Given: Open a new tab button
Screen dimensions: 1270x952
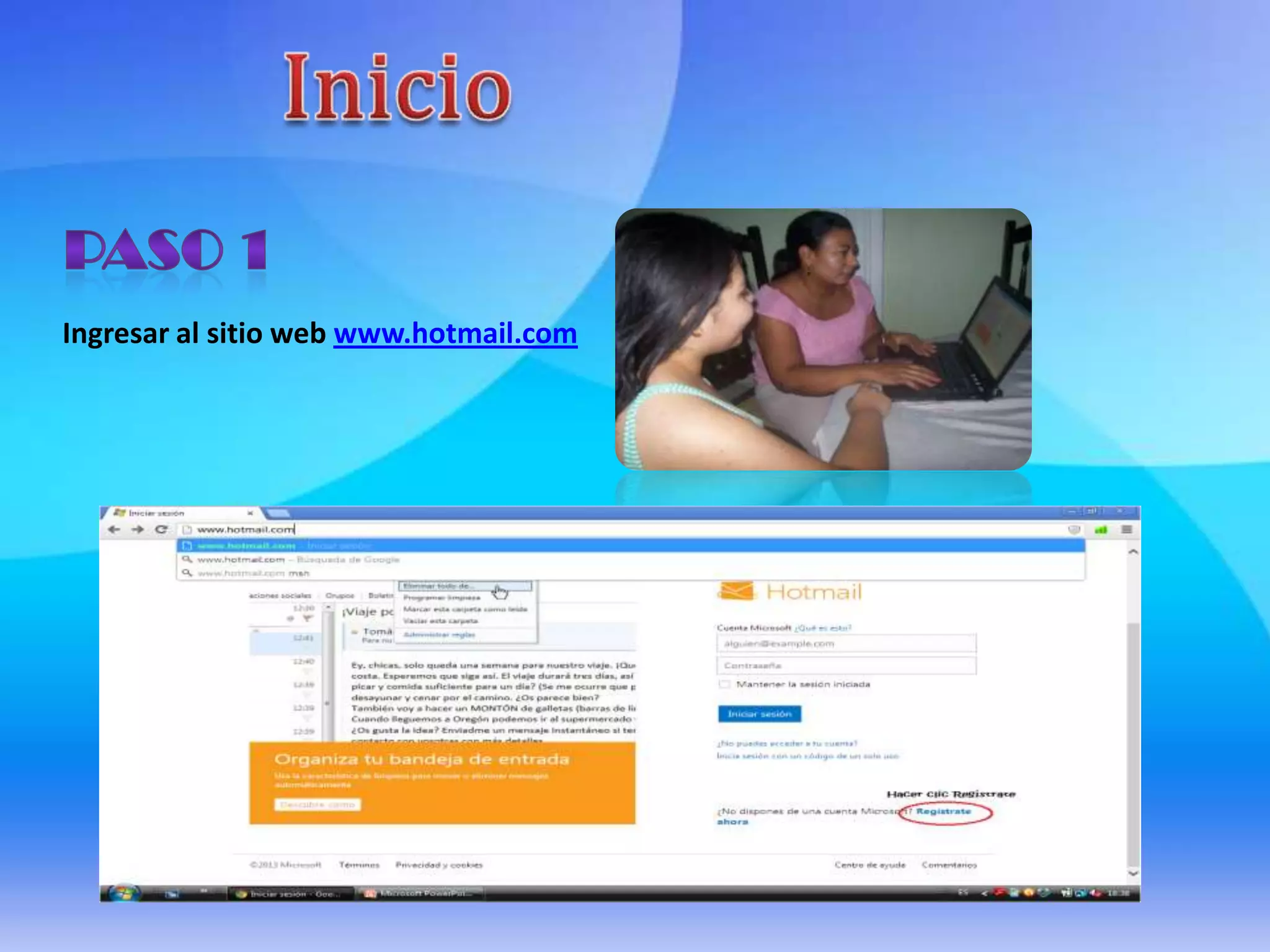Looking at the screenshot, I should (278, 513).
